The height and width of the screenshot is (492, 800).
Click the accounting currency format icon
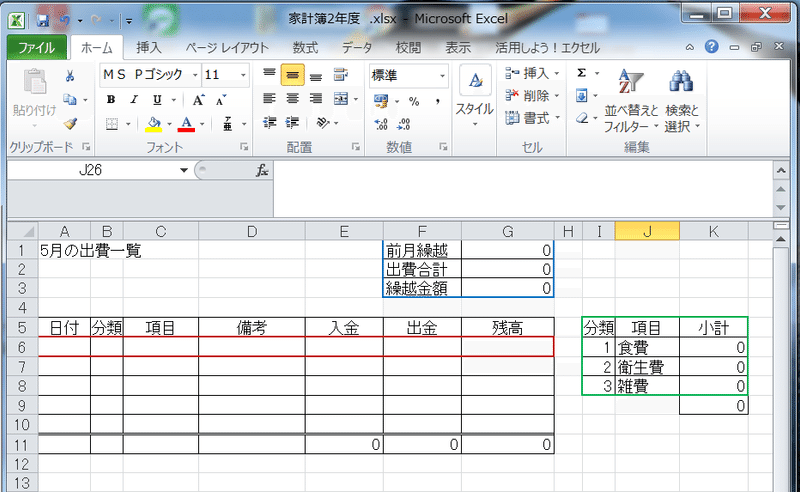(381, 101)
